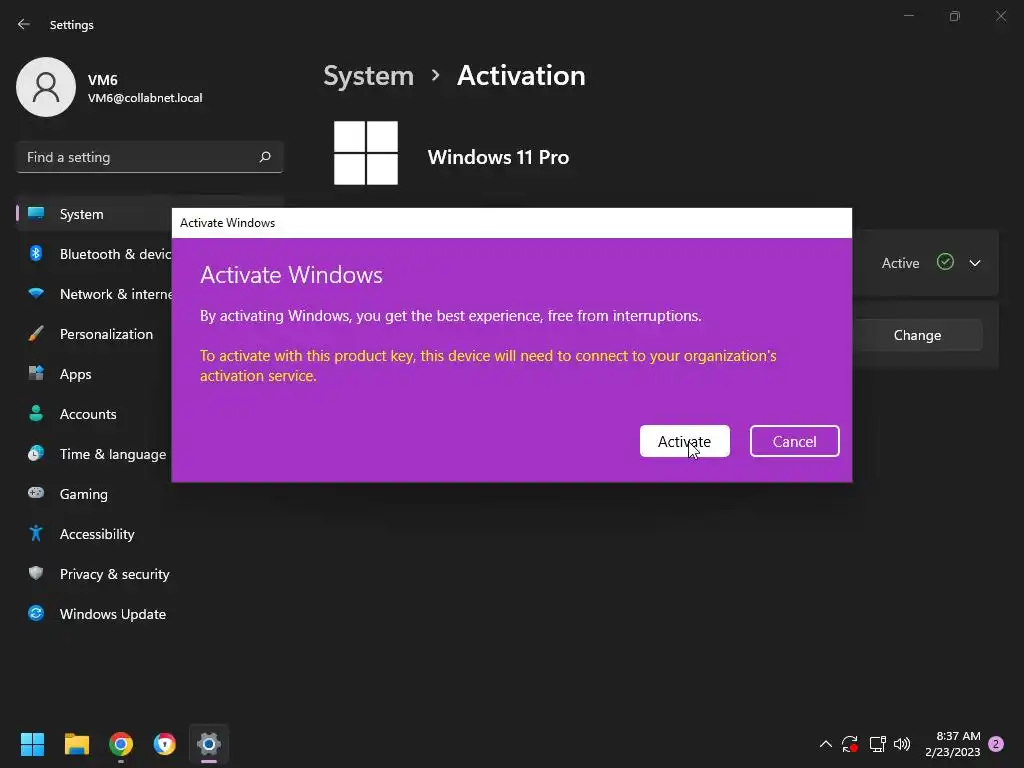The height and width of the screenshot is (768, 1024).
Task: Click the Accounts person icon in sidebar
Action: (36, 413)
